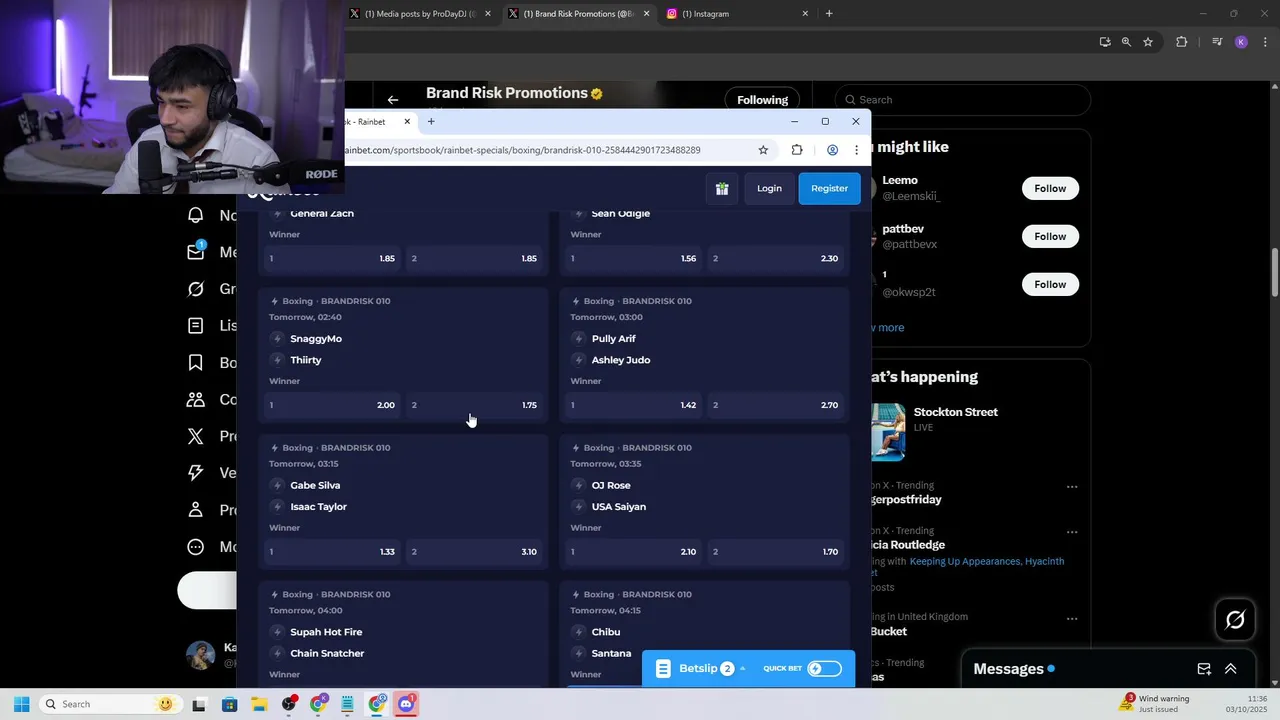Open Grok icon in the X sidebar
Viewport: 1280px width, 720px height.
197,289
